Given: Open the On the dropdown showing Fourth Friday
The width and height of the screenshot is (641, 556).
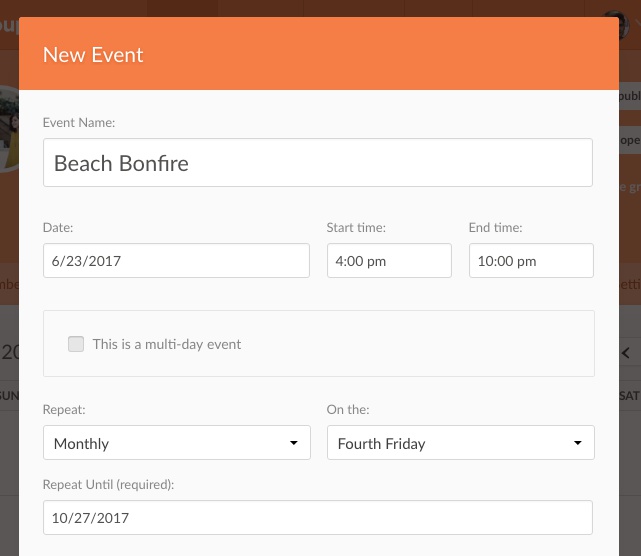Looking at the screenshot, I should click(x=461, y=442).
